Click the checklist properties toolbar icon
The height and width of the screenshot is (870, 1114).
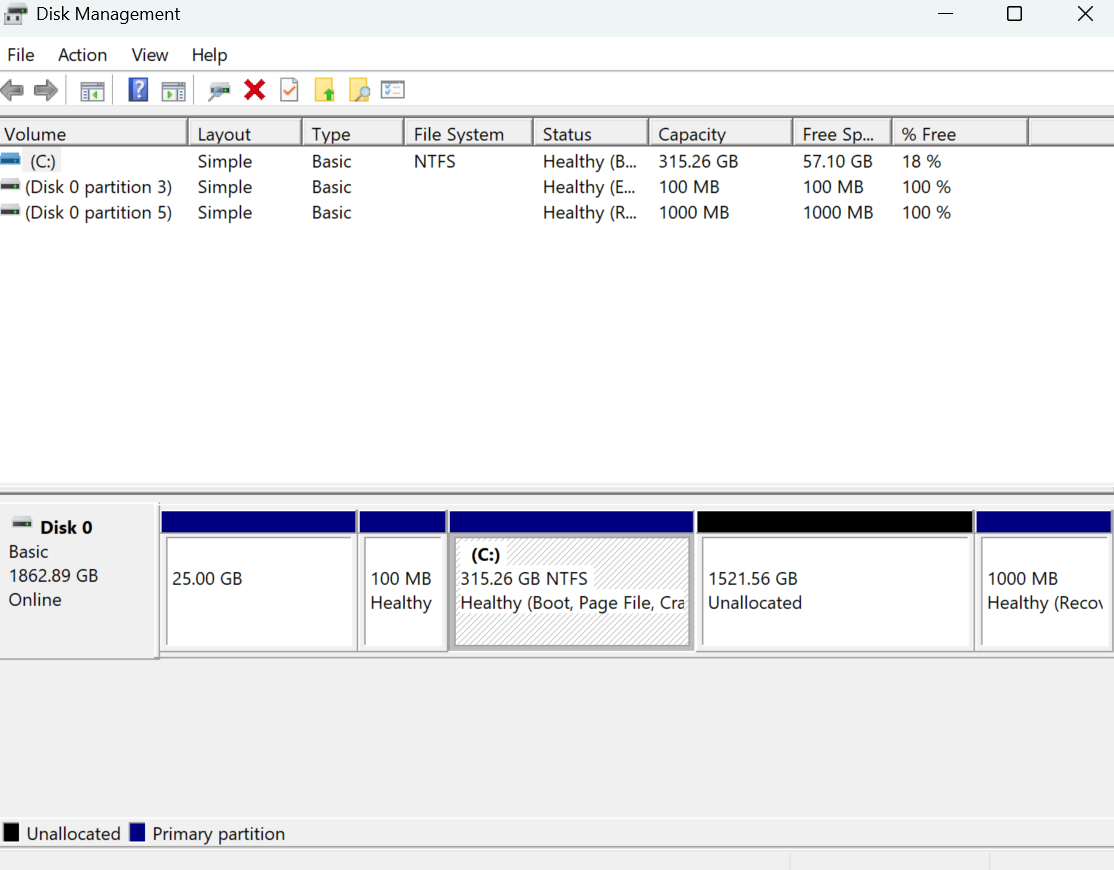click(x=392, y=90)
